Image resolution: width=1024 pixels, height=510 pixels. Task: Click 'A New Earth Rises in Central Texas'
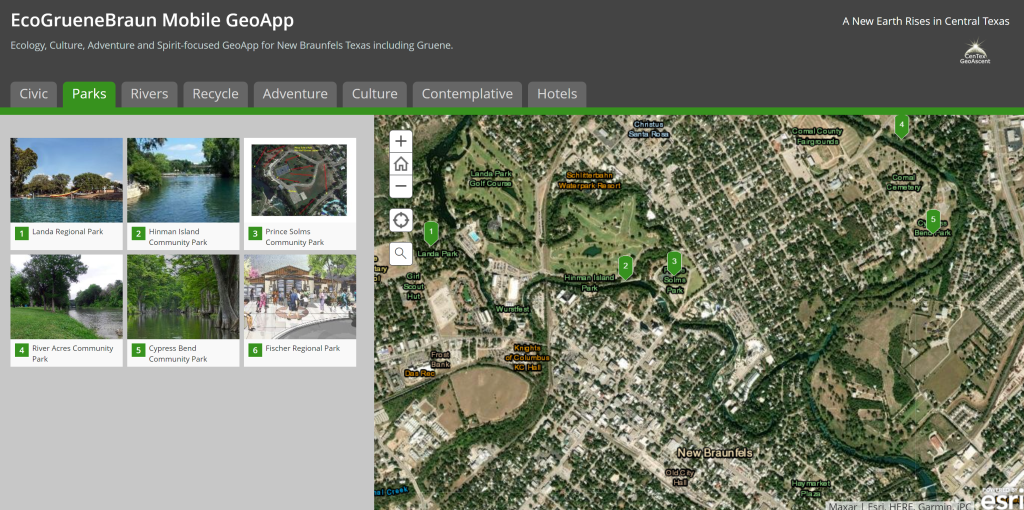[x=925, y=21]
